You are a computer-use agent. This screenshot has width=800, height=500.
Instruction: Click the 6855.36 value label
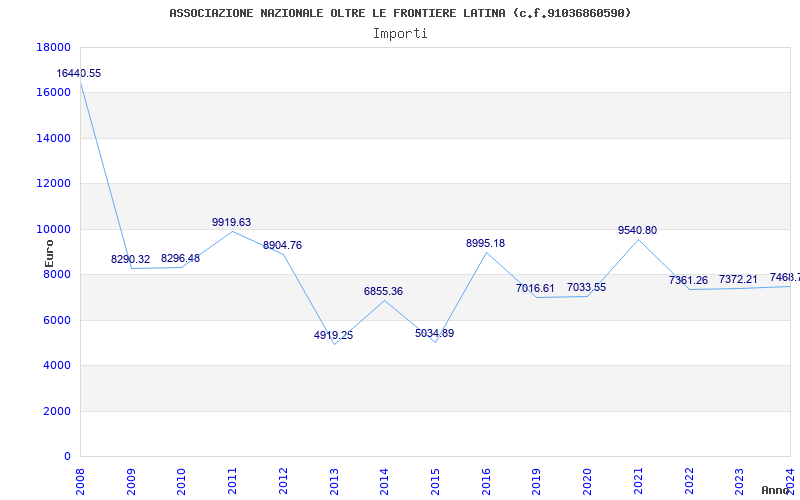point(383,291)
